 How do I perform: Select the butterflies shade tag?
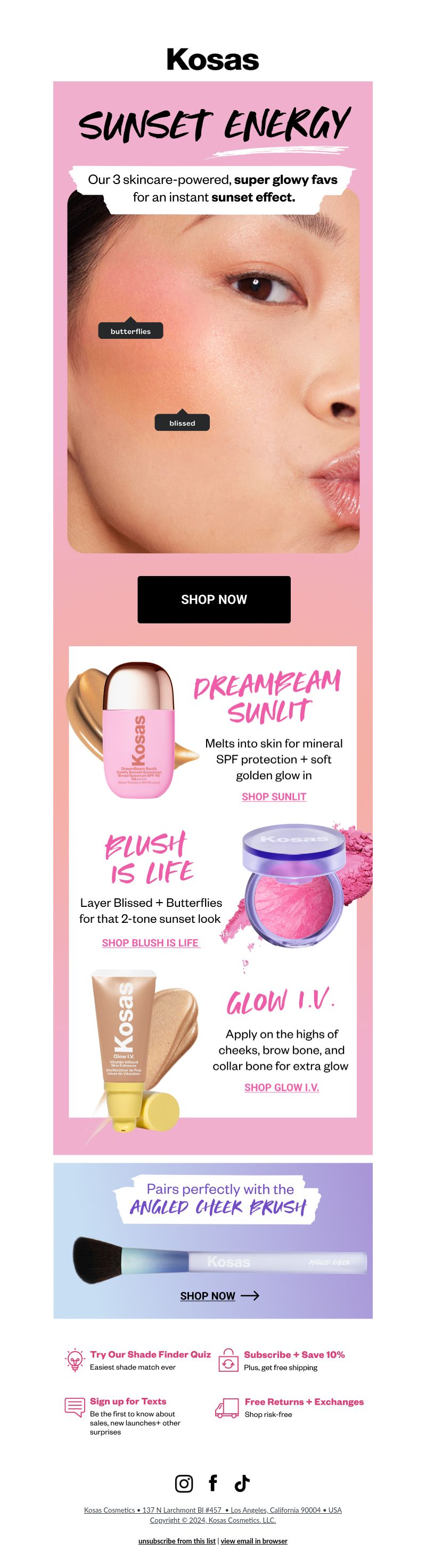130,330
